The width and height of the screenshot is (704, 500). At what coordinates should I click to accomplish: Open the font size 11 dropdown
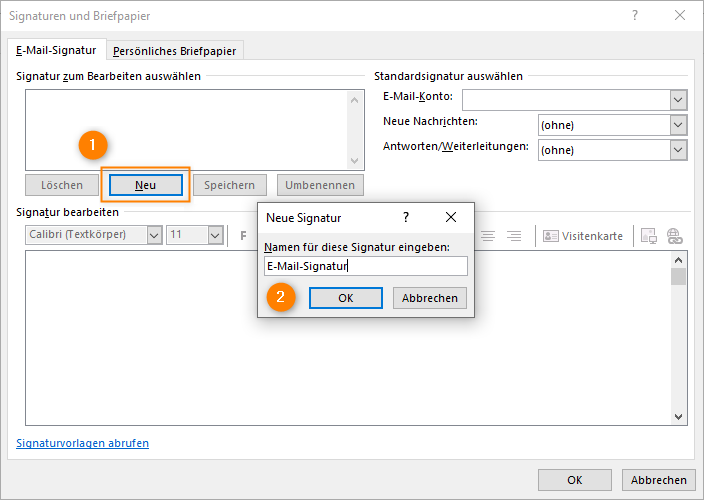pos(216,235)
